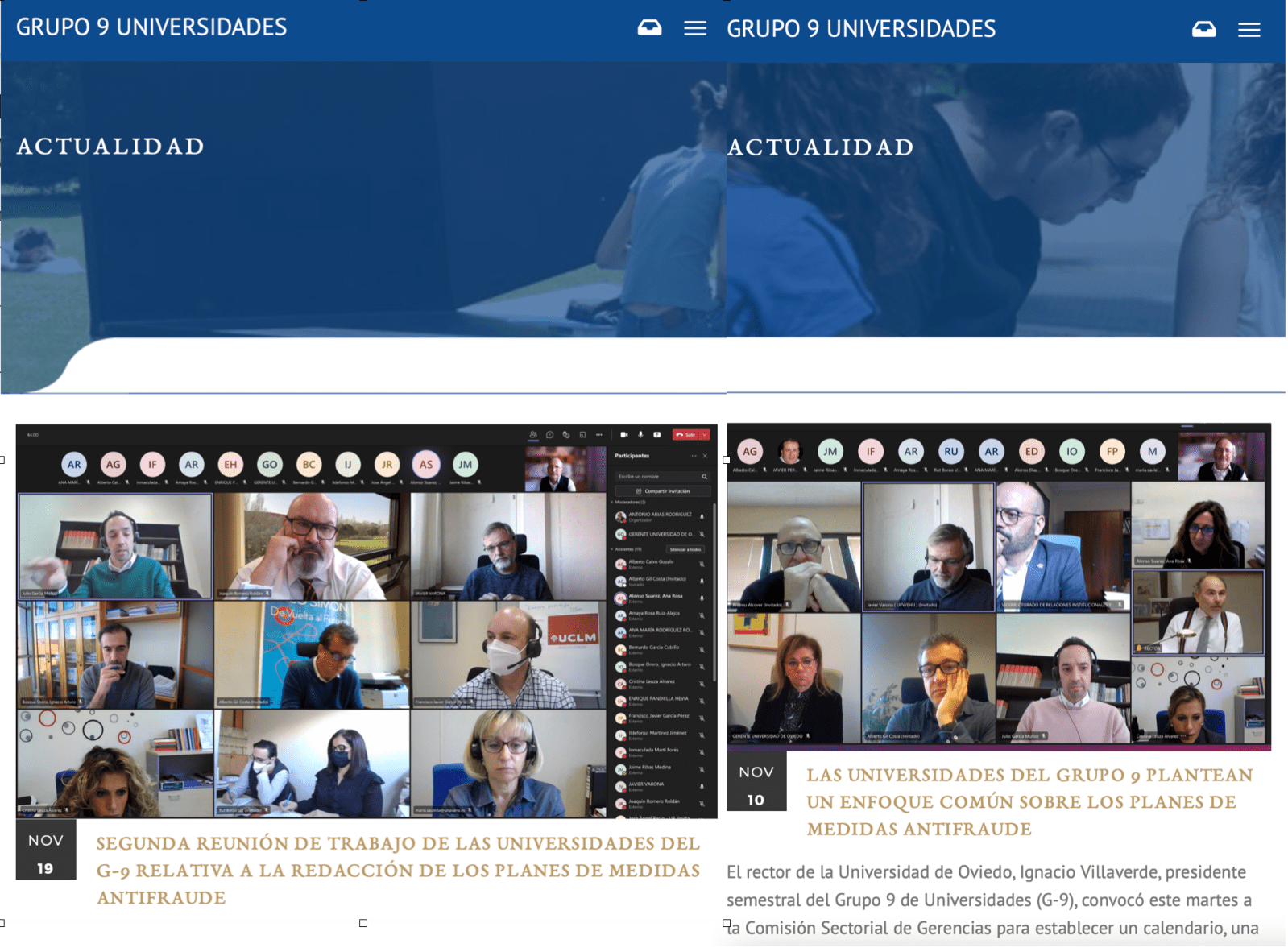1288x952 pixels.
Task: Collapse the Moderadores (2) section
Action: 612,502
